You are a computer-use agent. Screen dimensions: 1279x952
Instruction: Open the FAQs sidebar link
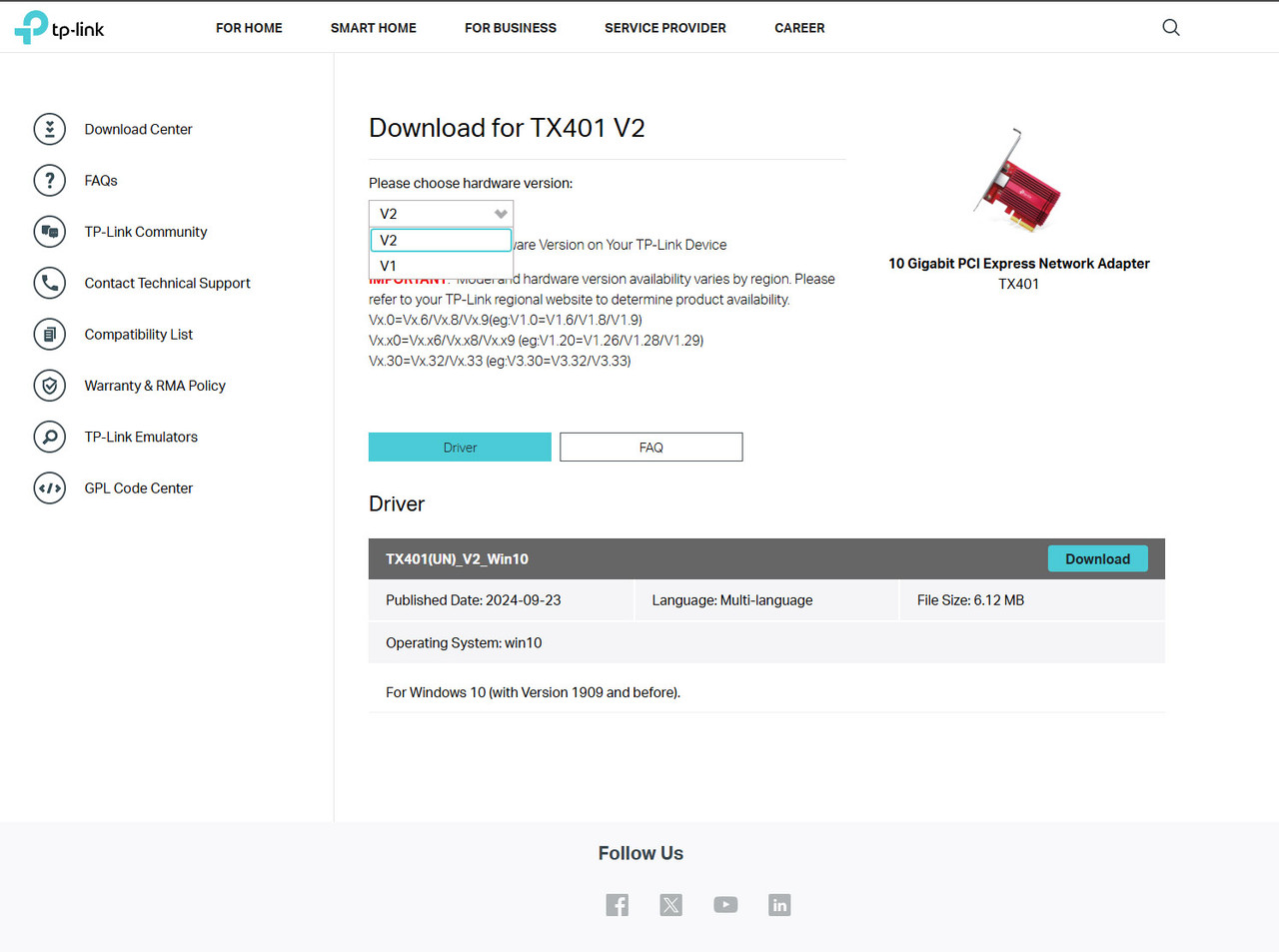tap(101, 180)
